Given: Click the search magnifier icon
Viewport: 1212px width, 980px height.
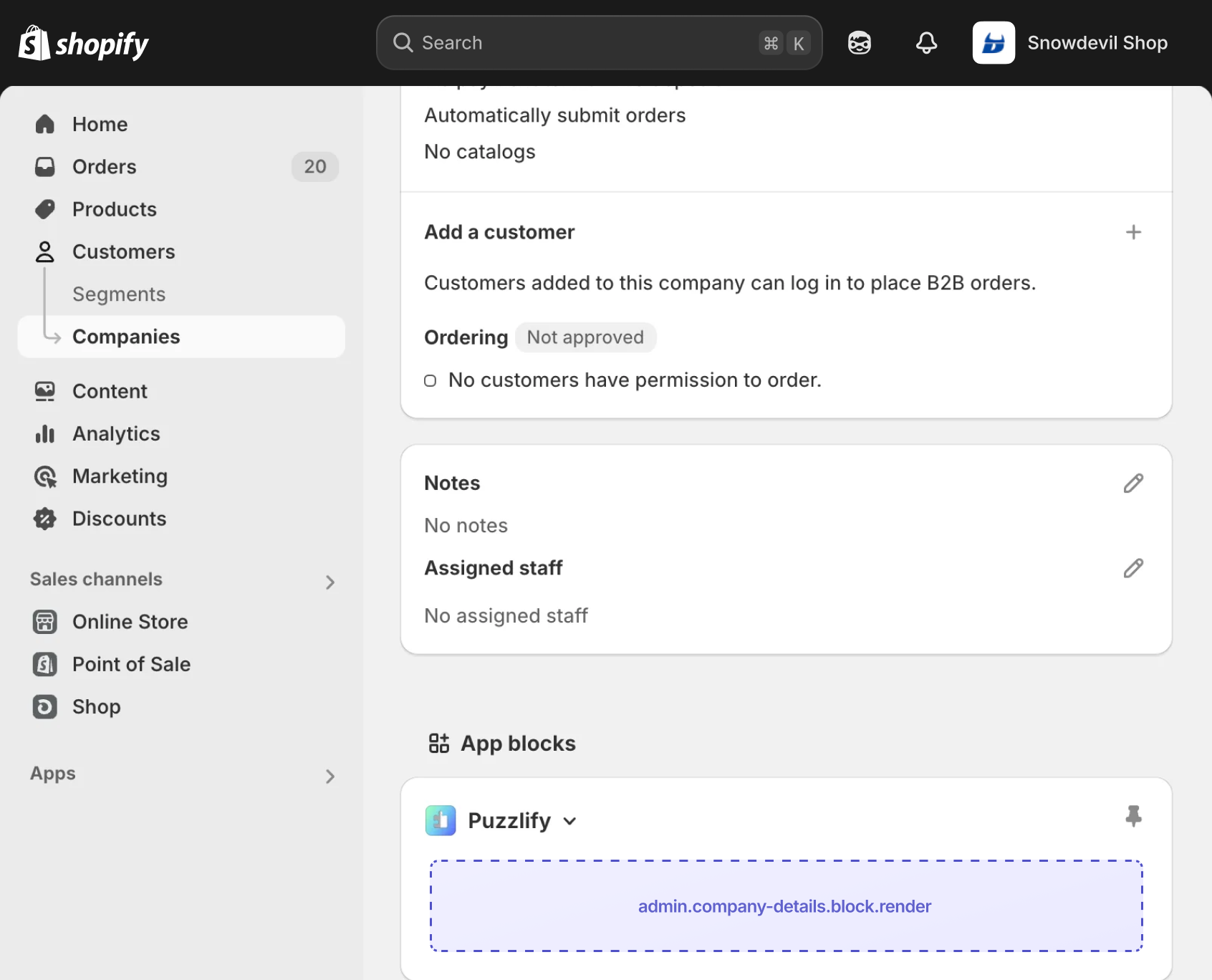Looking at the screenshot, I should click(403, 43).
